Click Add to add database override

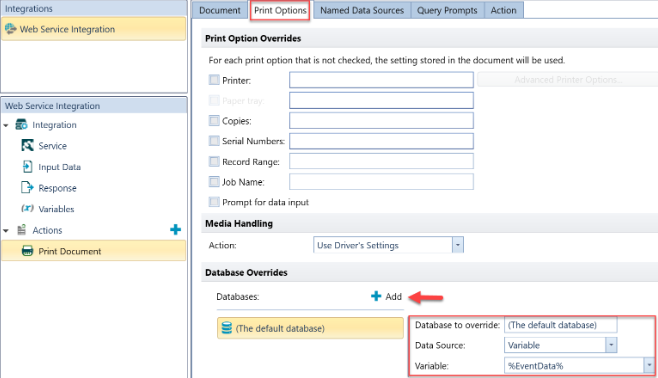tap(386, 297)
